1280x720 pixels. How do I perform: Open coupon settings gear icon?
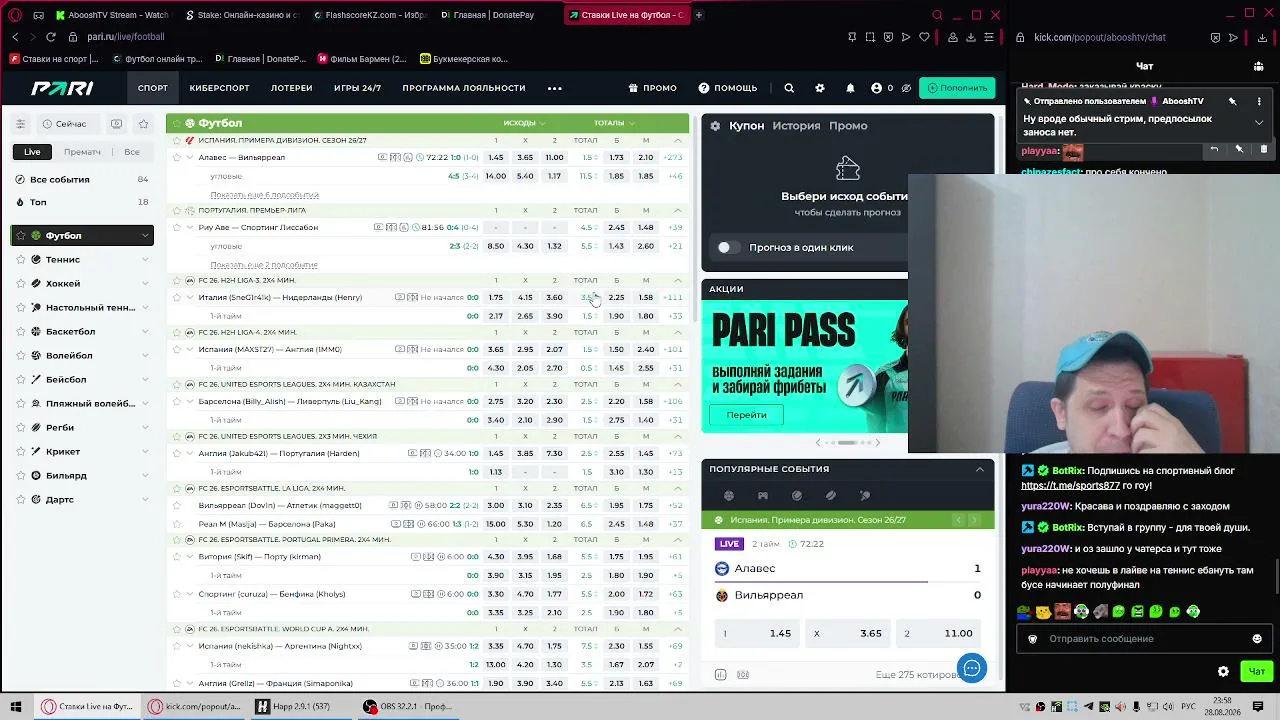point(715,126)
